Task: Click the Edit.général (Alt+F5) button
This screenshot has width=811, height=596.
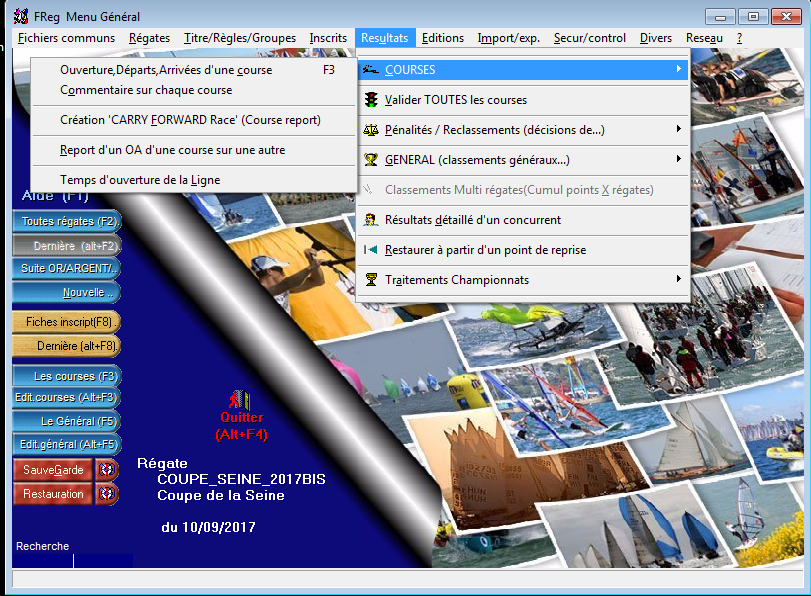Action: pos(67,444)
